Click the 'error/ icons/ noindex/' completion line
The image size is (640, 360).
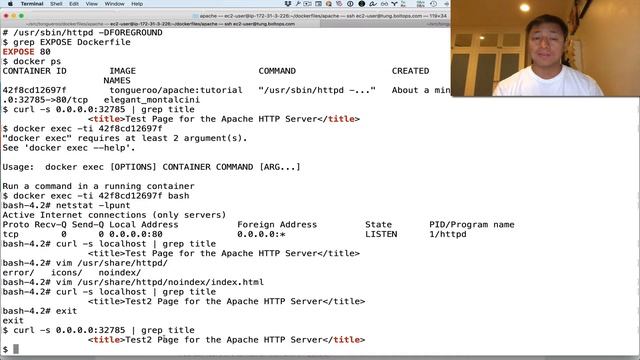point(72,273)
